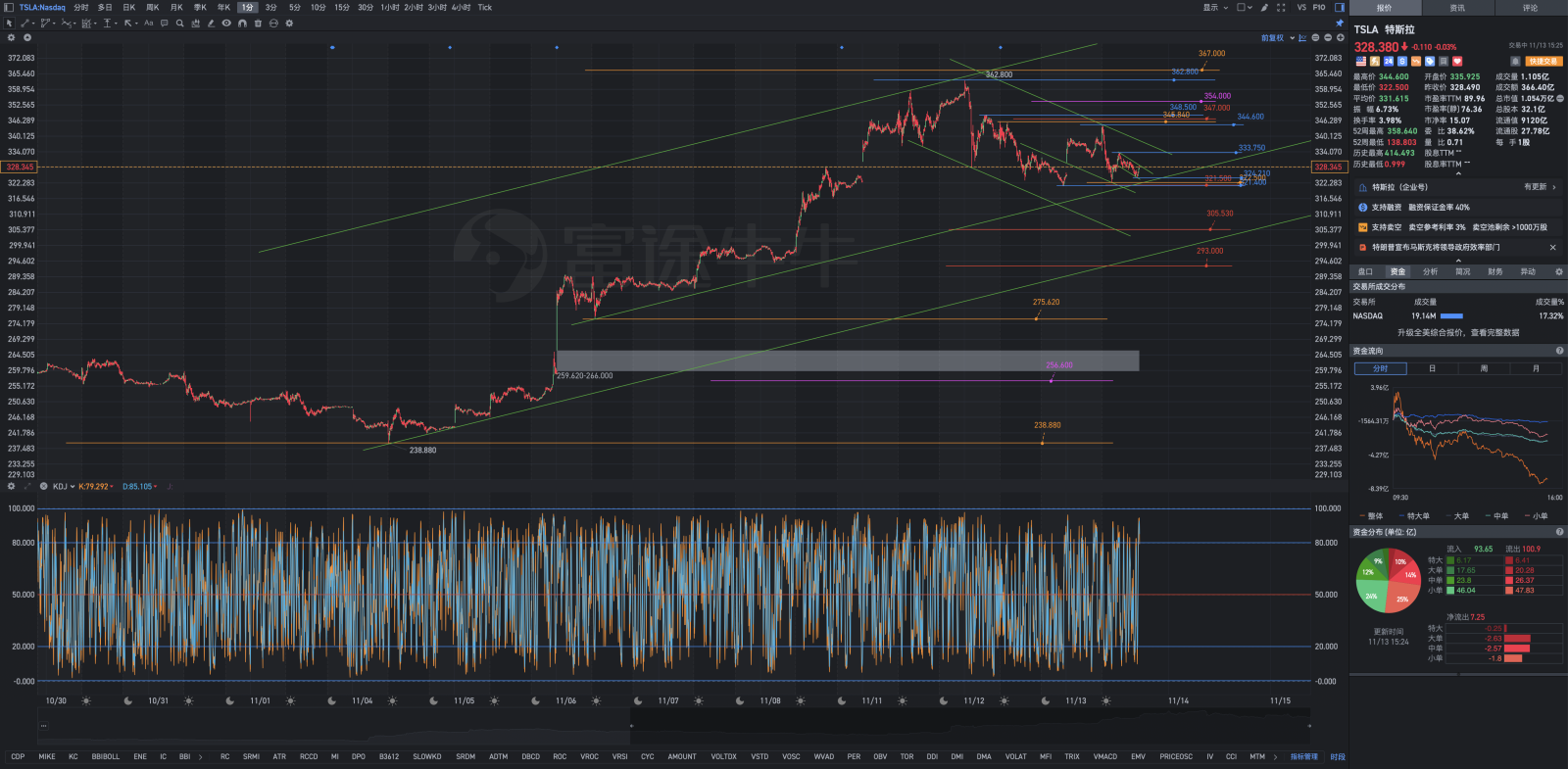Viewport: 1568px width, 769px height.
Task: Open the 评论 tab
Action: click(1530, 8)
